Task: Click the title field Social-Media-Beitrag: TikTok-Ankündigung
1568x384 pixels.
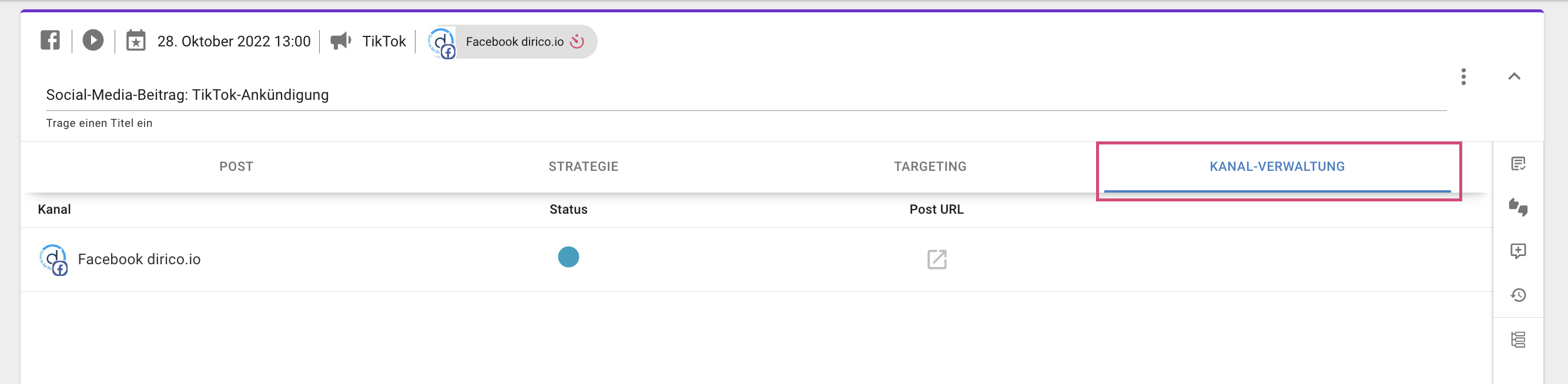Action: click(746, 95)
